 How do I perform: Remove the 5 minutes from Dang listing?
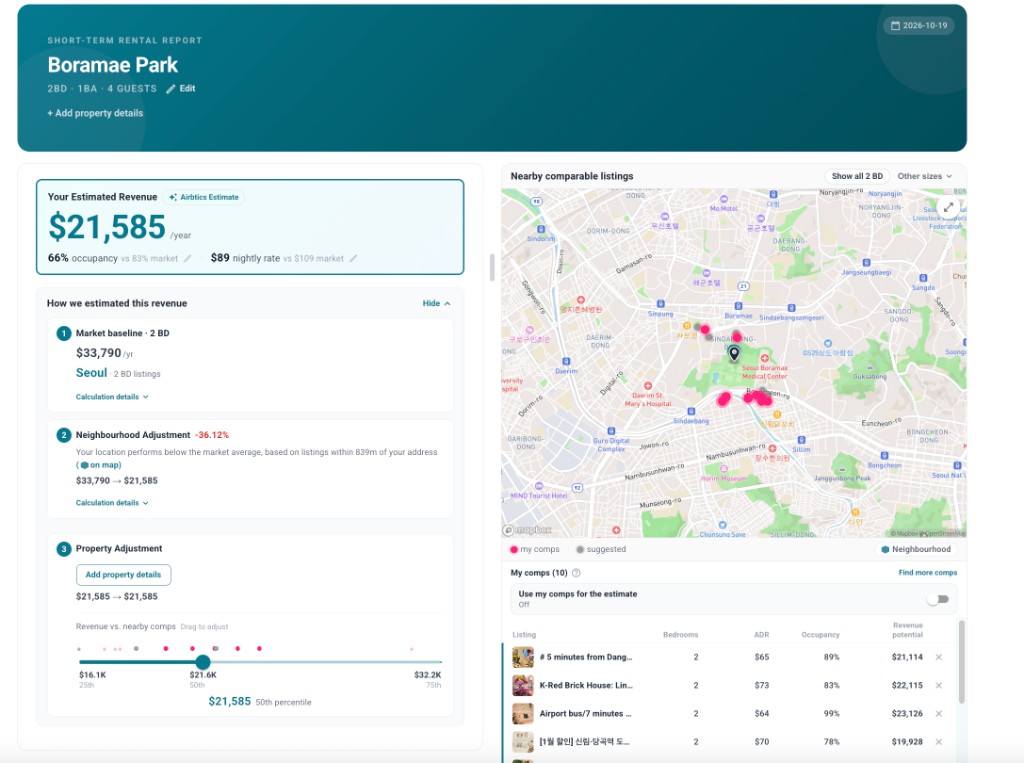tap(938, 657)
